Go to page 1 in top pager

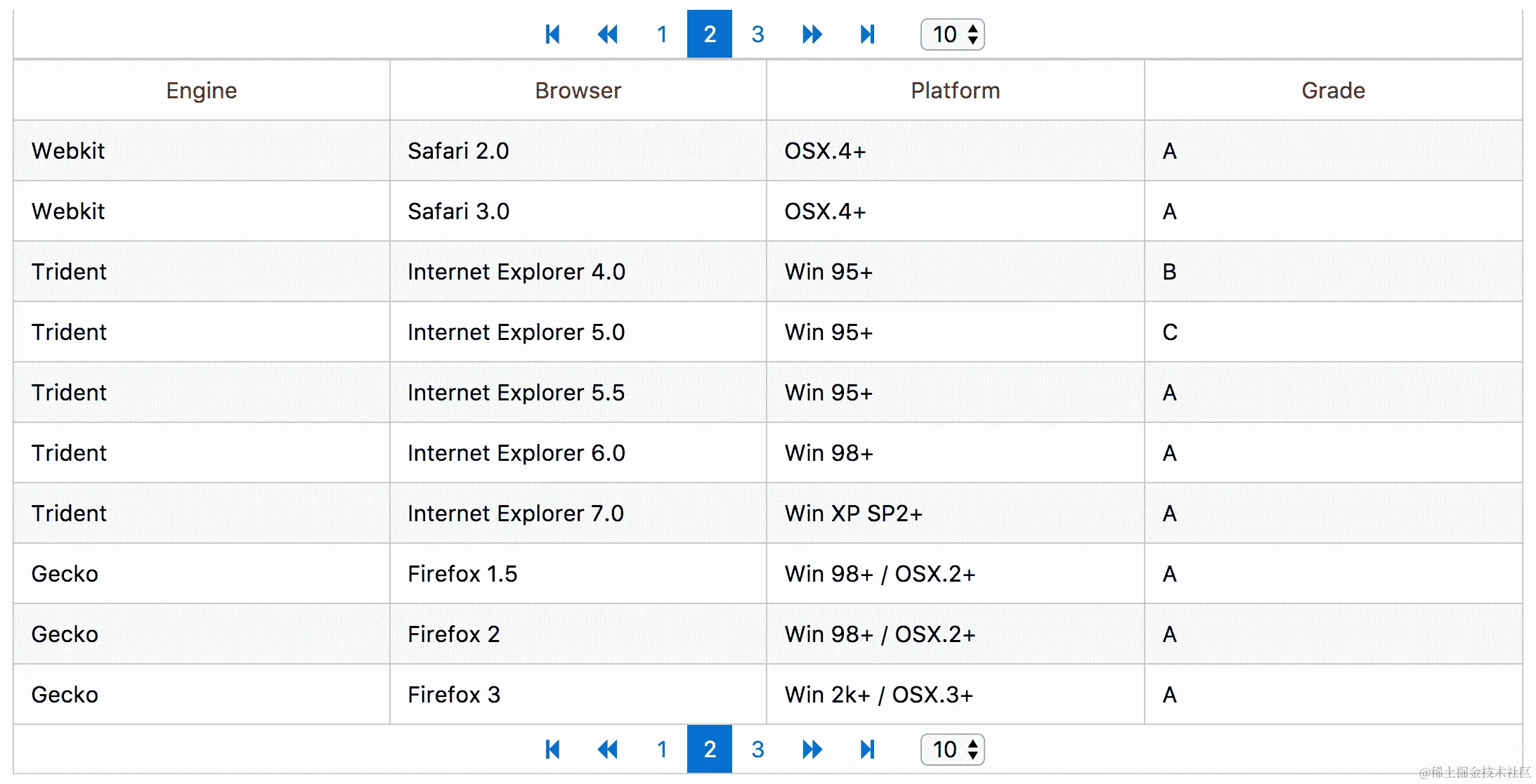coord(662,34)
